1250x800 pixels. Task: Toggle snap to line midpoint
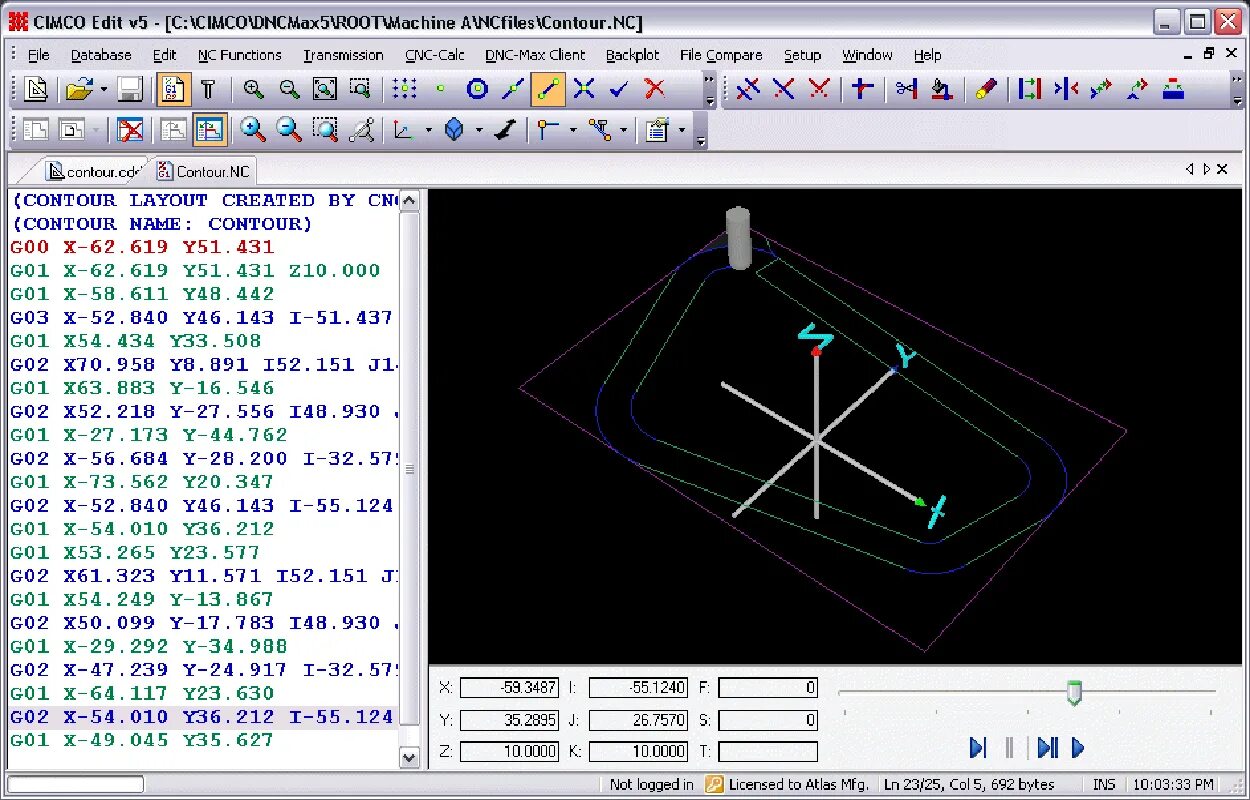pos(512,89)
